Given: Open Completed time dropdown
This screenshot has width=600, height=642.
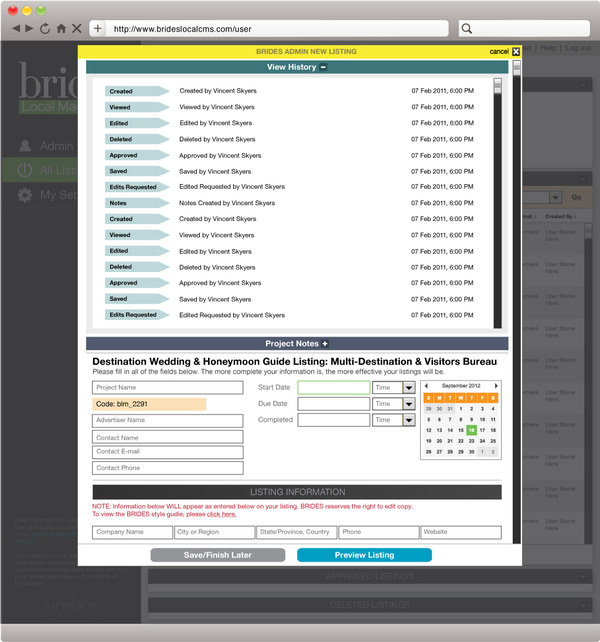Looking at the screenshot, I should [409, 420].
